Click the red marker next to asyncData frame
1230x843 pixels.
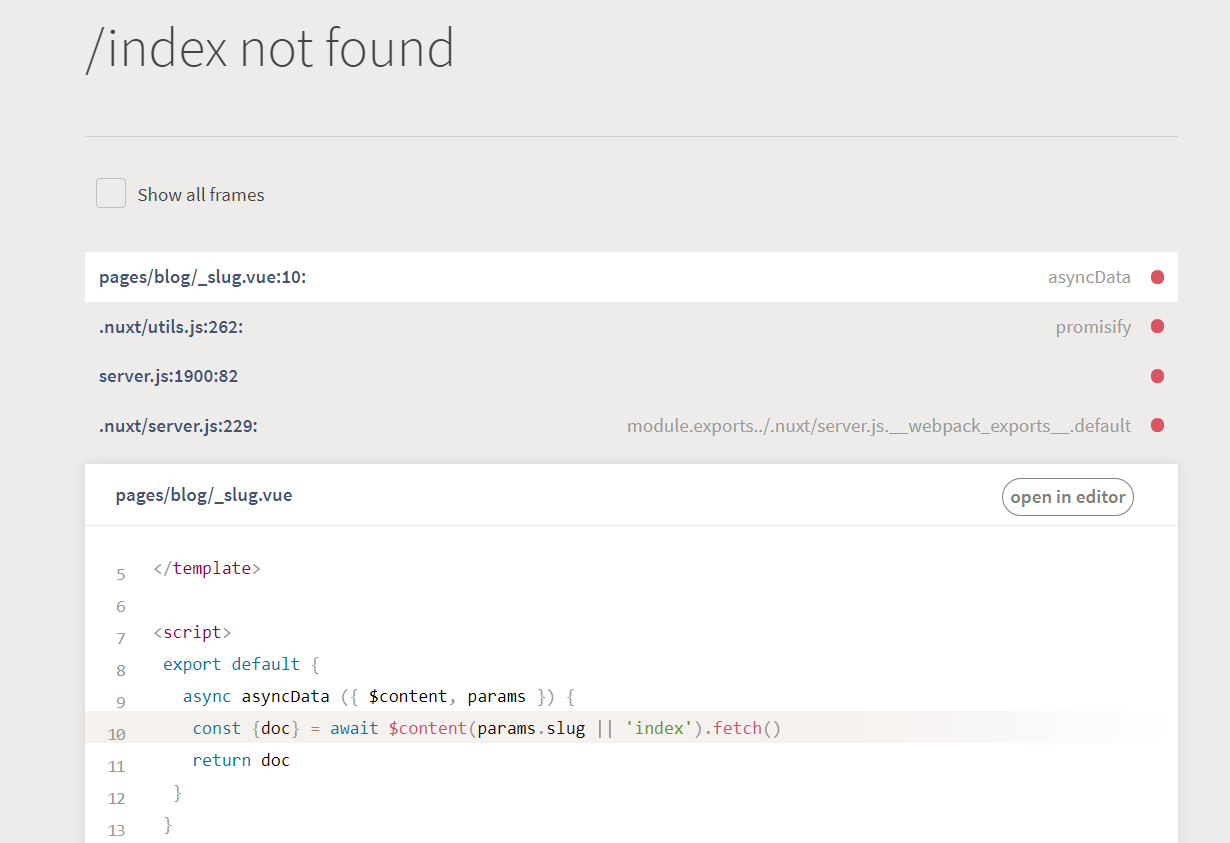(1157, 277)
